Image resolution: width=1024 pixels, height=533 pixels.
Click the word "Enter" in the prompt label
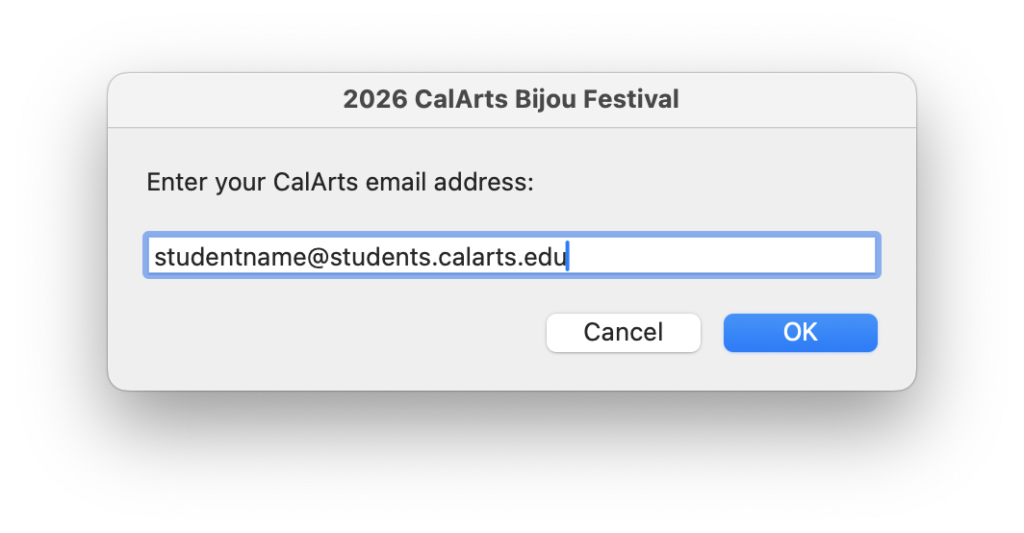click(176, 183)
